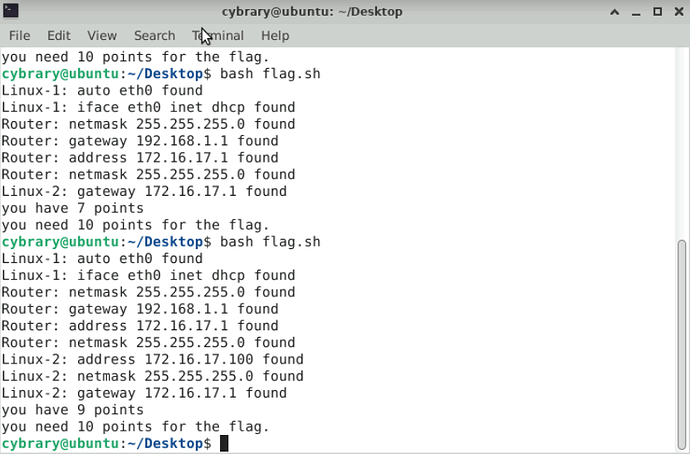Click the vertical scrollbar thumb
Image resolution: width=690 pixels, height=454 pixels.
pyautogui.click(x=682, y=340)
